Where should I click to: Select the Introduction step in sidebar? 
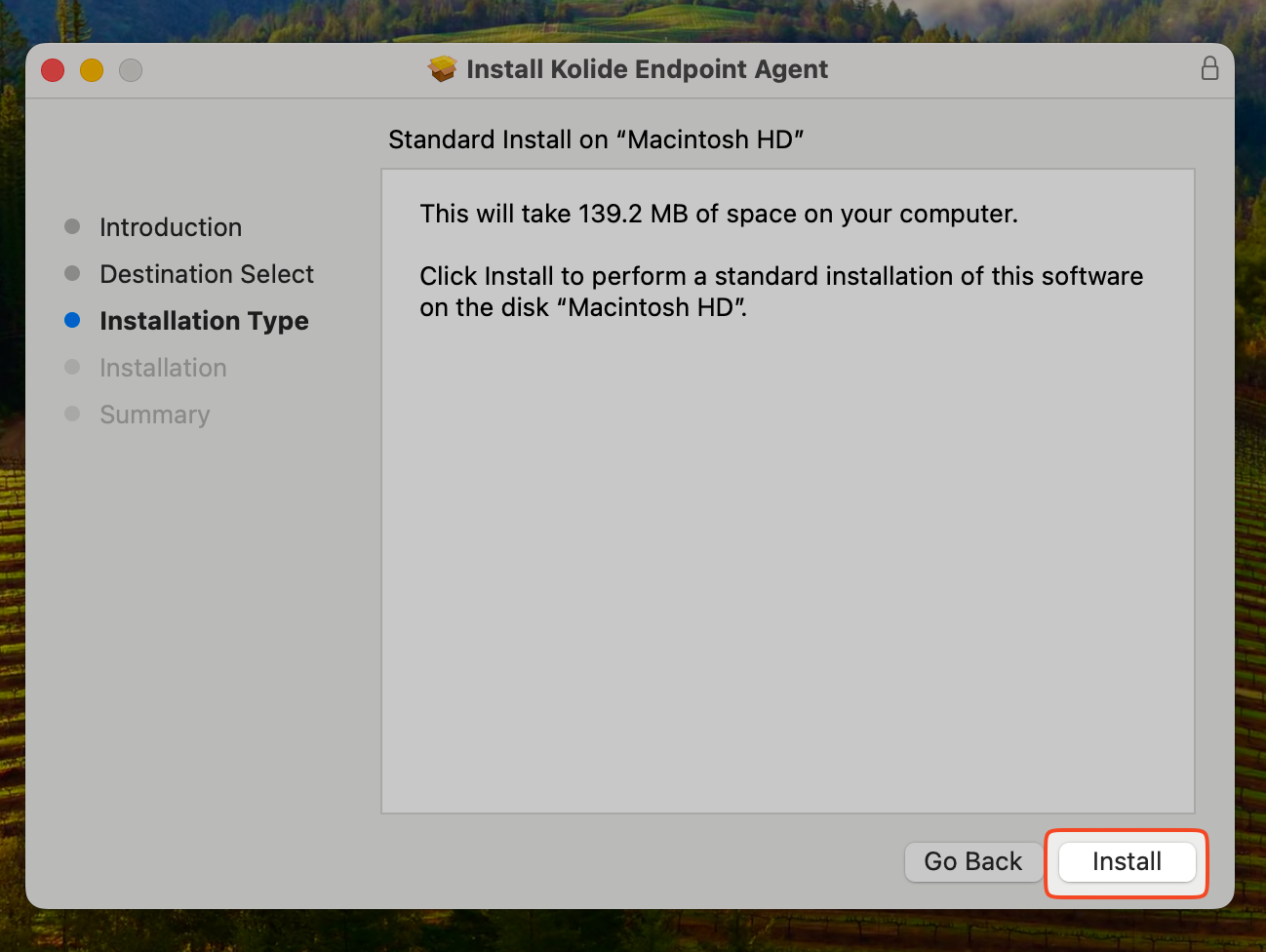click(171, 227)
